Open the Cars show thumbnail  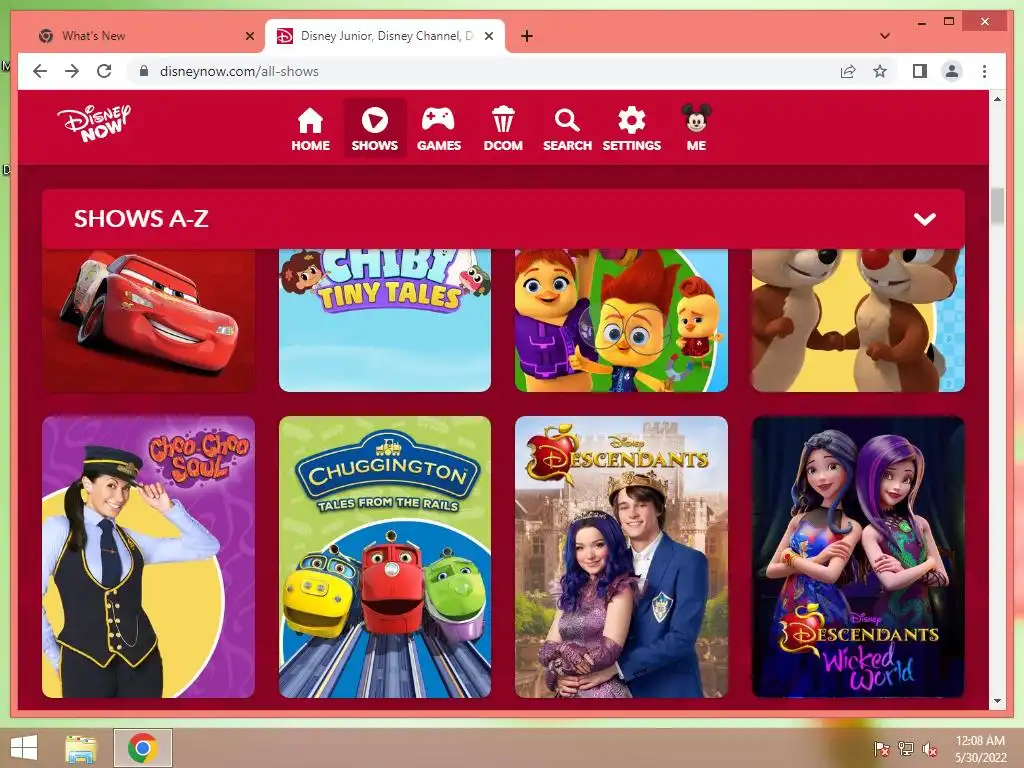(x=148, y=320)
